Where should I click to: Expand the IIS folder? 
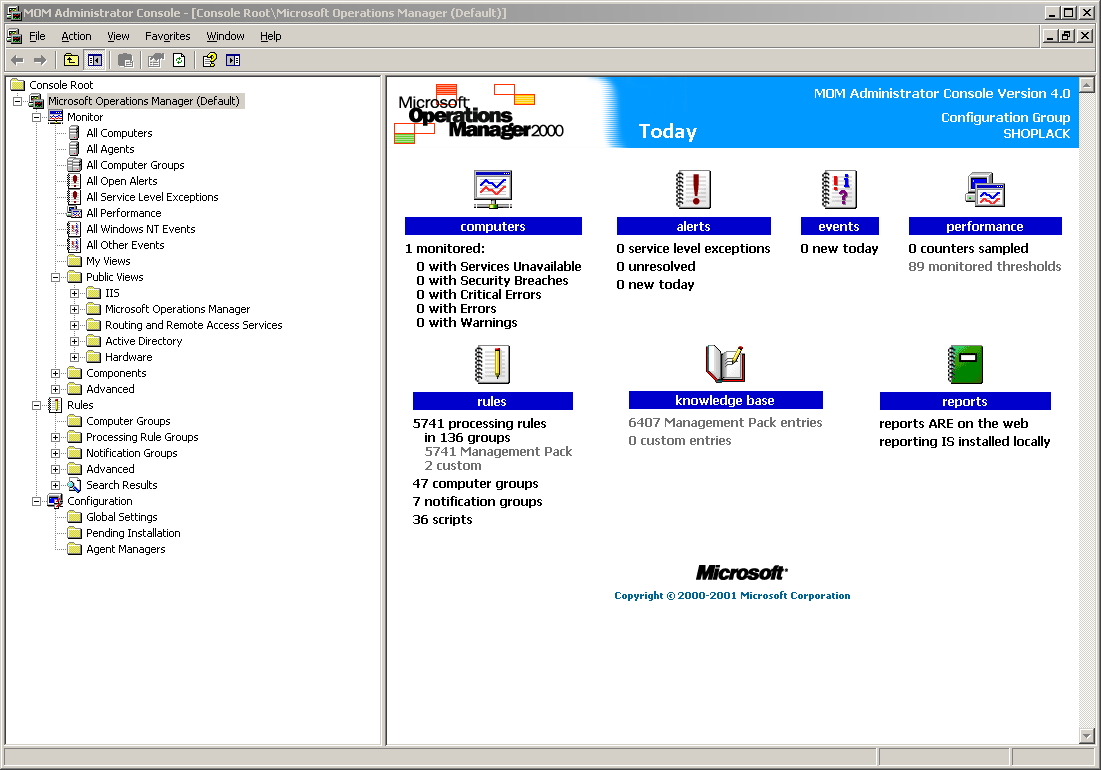pos(74,293)
